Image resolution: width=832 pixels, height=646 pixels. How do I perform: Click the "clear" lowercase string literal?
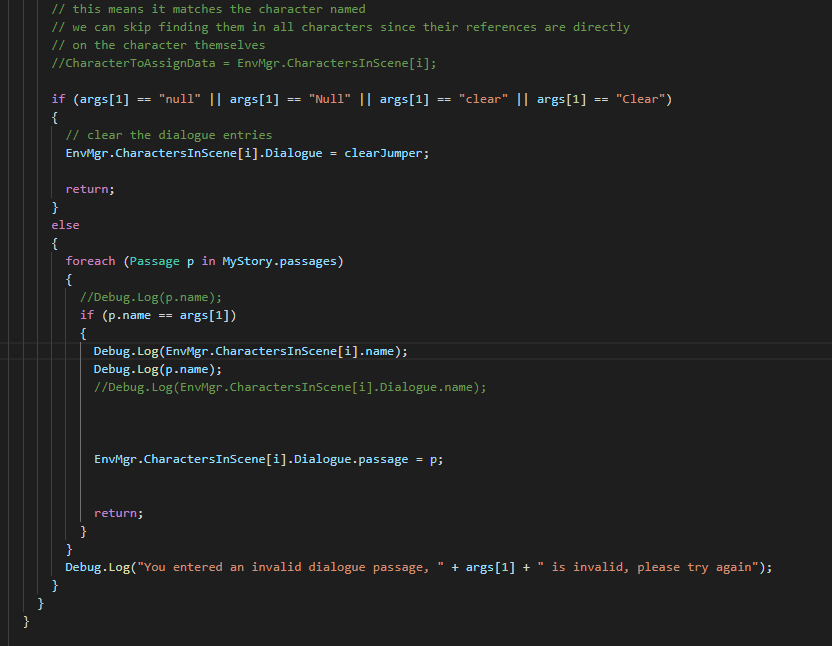click(x=483, y=99)
